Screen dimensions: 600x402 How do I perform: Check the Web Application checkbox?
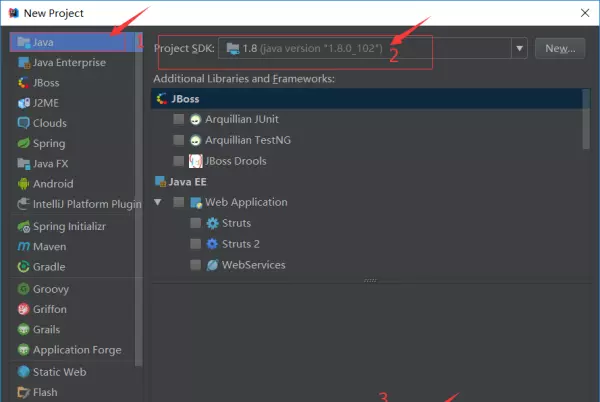click(179, 202)
